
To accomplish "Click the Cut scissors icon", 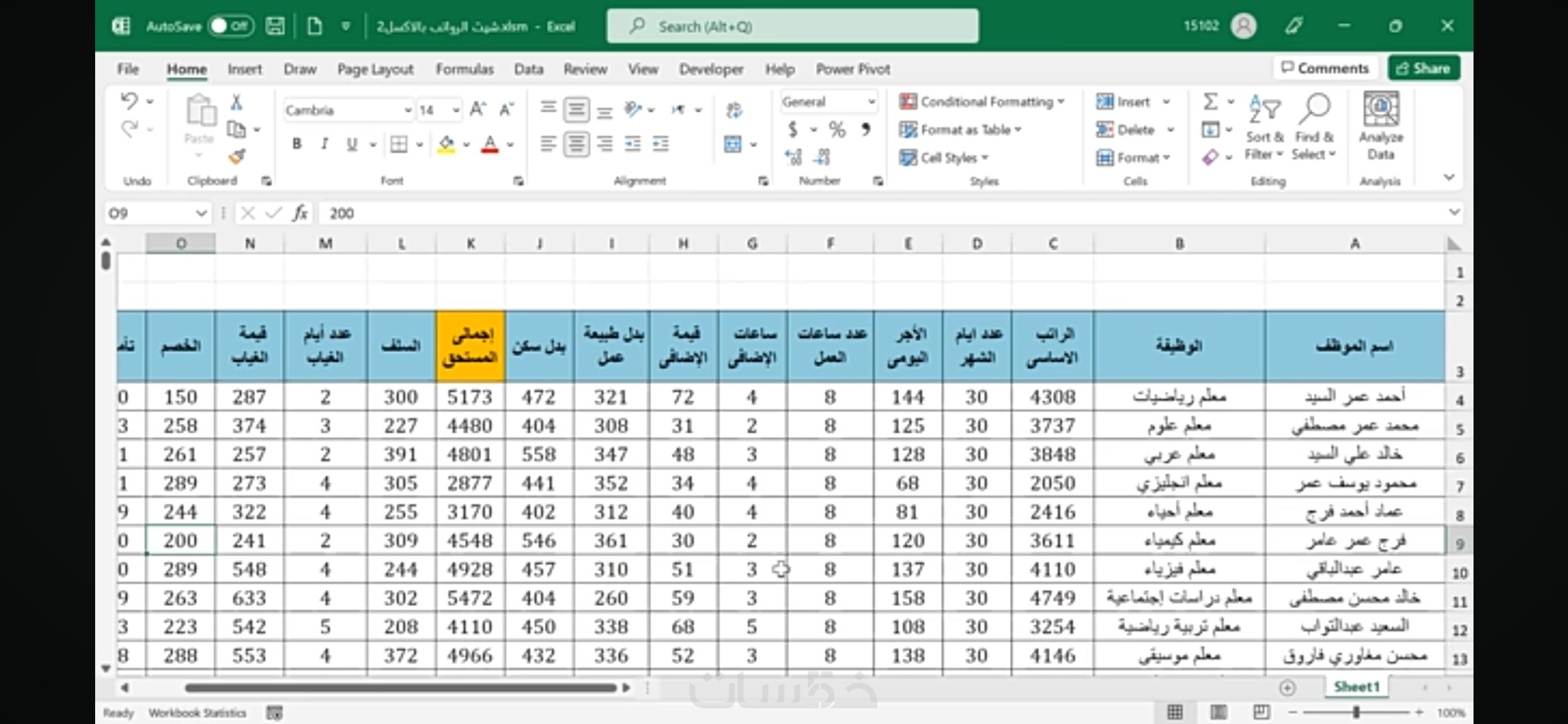I will [237, 103].
